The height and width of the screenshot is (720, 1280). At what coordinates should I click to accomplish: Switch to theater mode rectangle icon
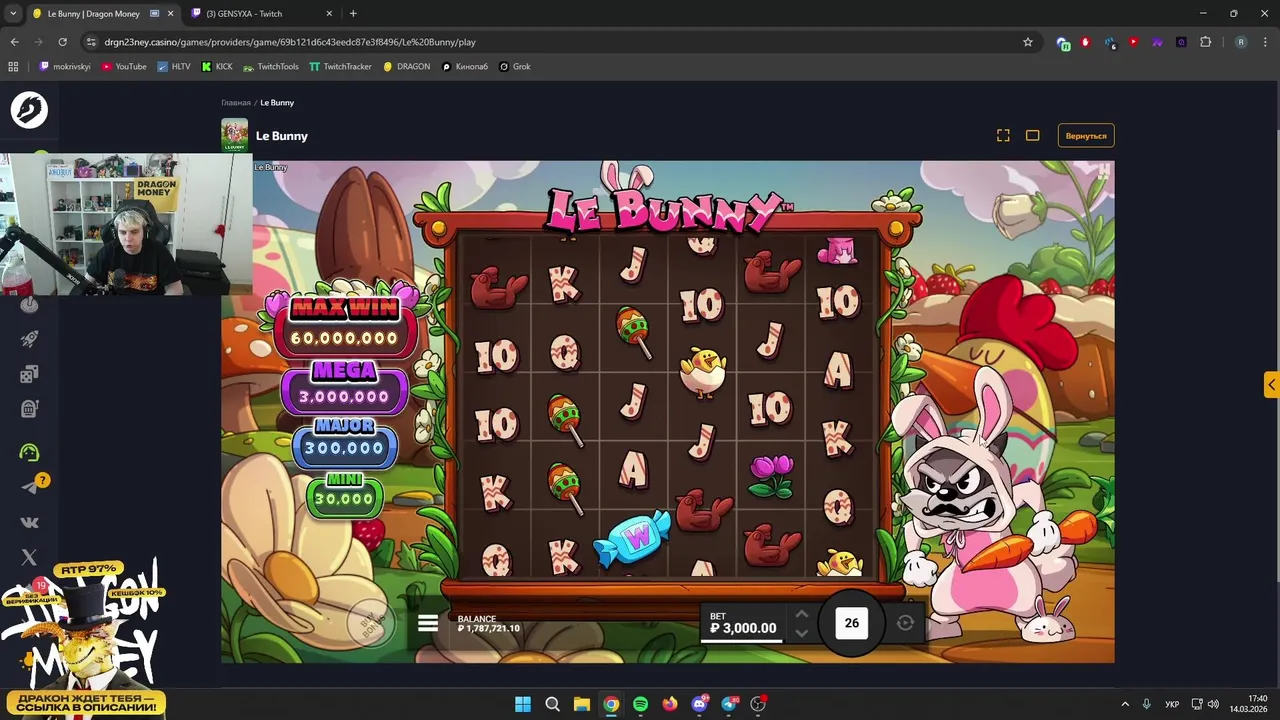click(x=1032, y=135)
